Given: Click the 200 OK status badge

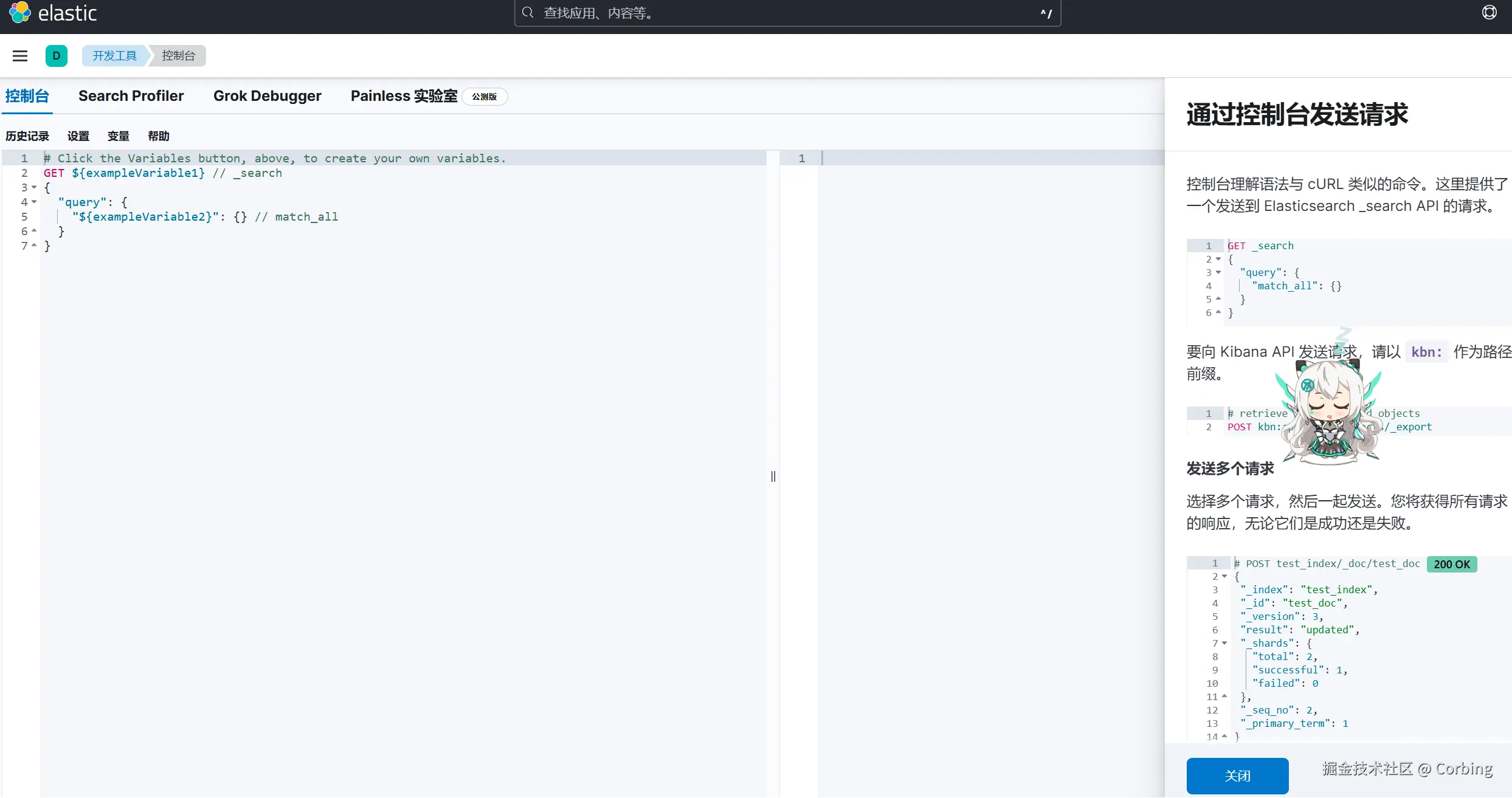Looking at the screenshot, I should 1451,564.
